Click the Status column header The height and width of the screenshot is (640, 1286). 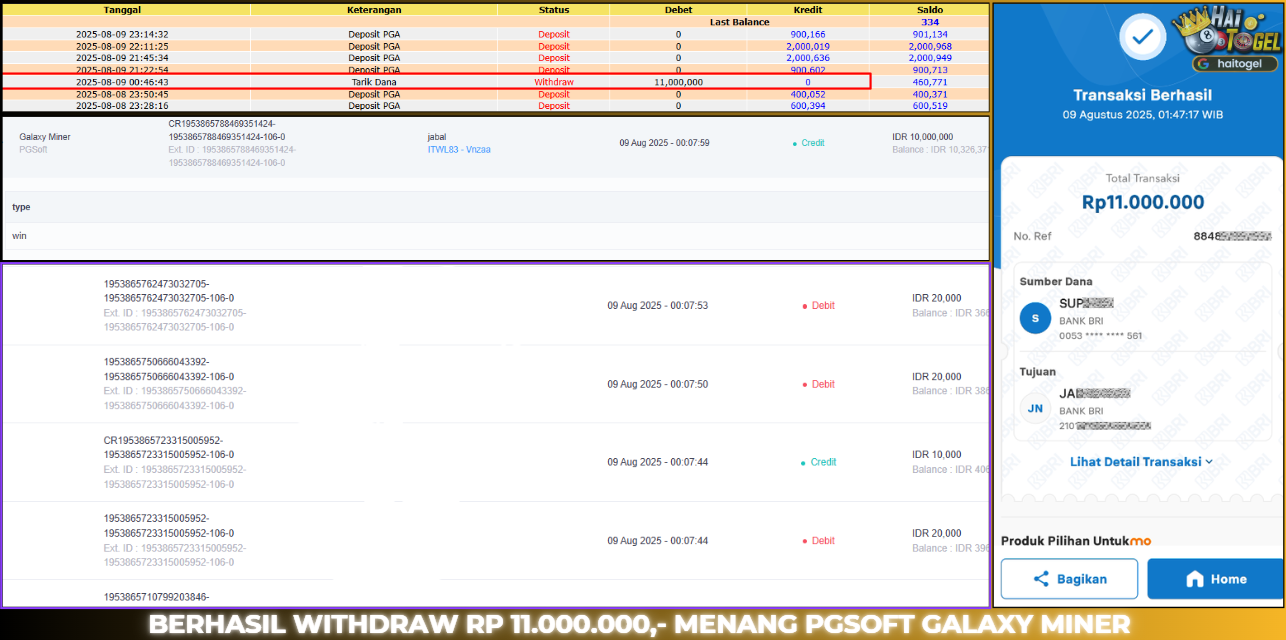[553, 10]
